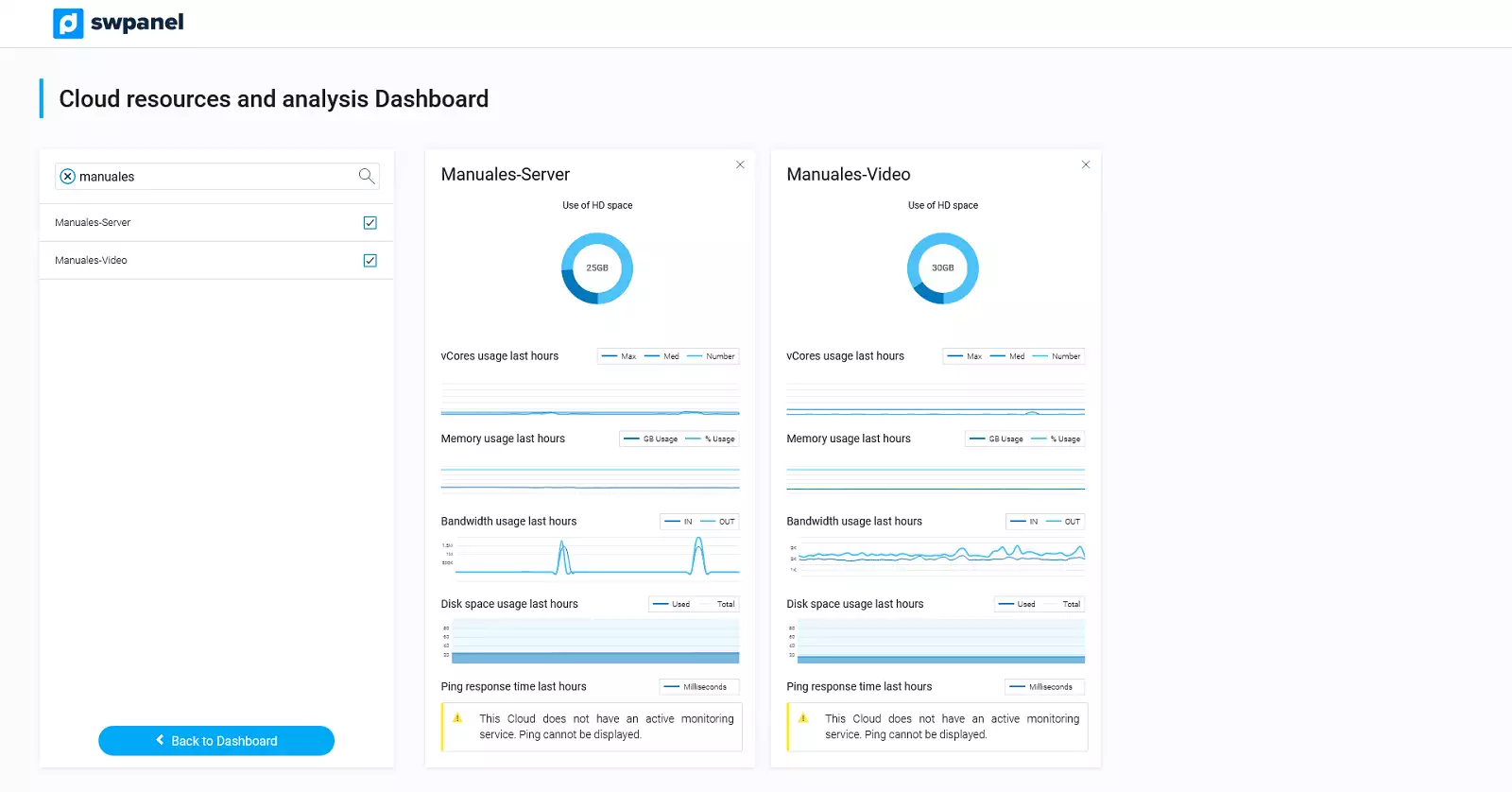The image size is (1512, 792).
Task: Click the 30GB HD space donut chart
Action: click(943, 268)
